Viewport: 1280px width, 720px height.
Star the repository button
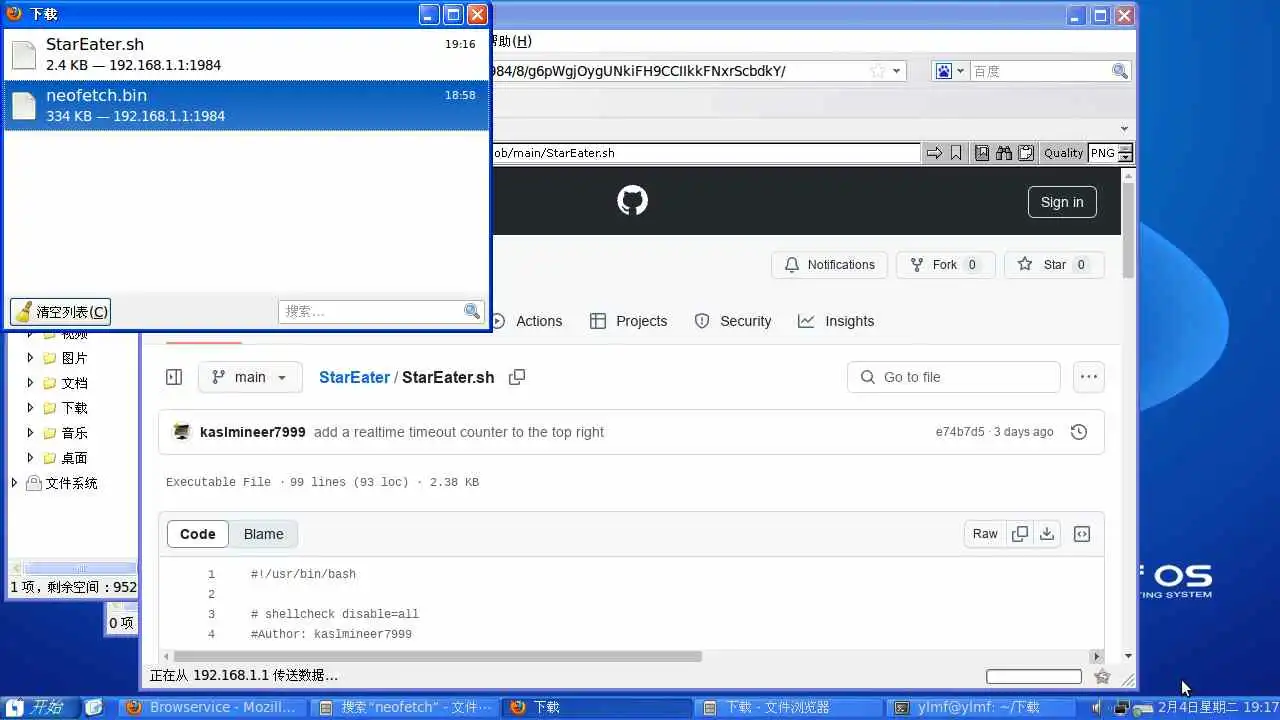(1054, 265)
